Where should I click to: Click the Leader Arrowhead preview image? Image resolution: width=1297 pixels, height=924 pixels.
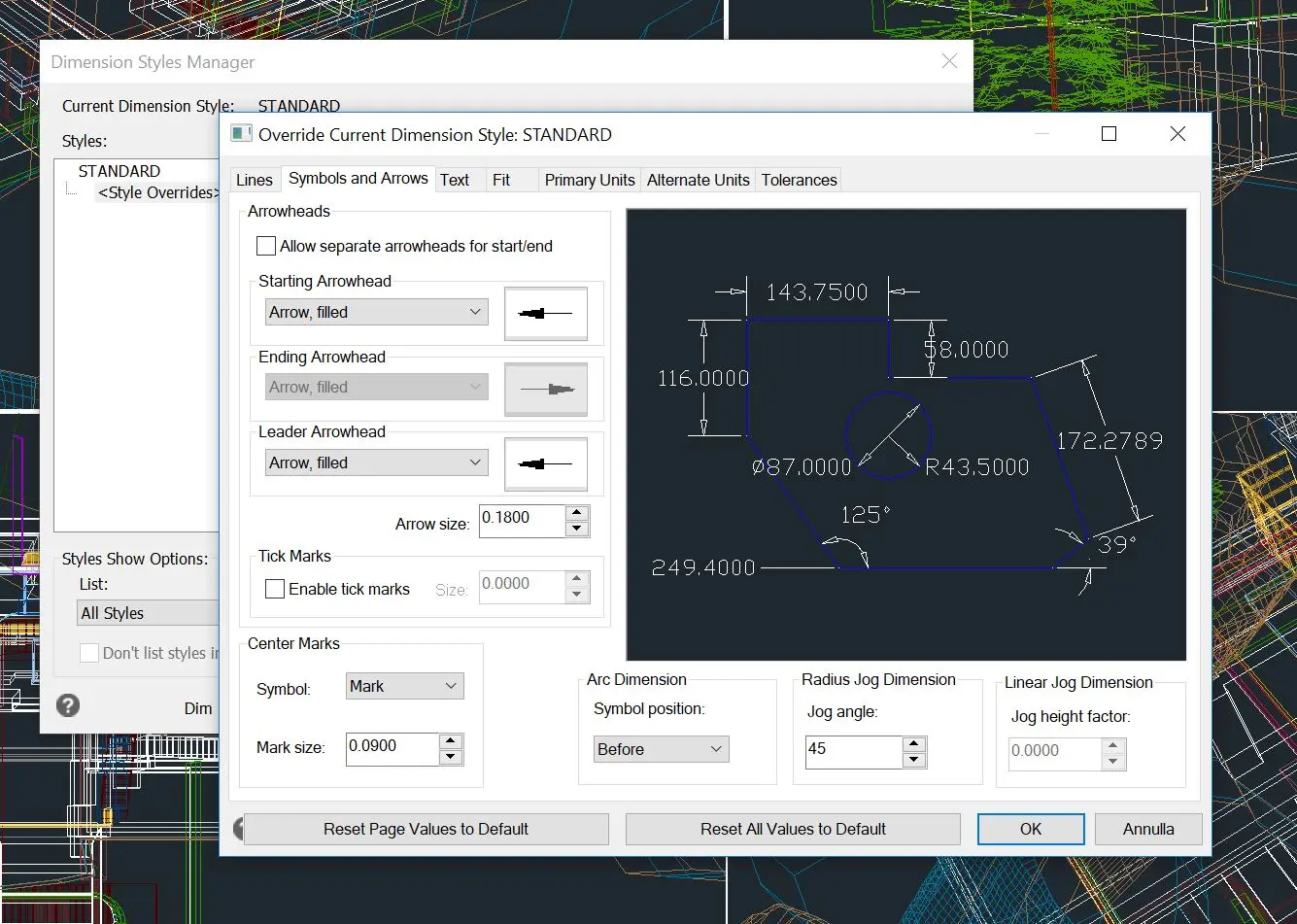tap(546, 464)
